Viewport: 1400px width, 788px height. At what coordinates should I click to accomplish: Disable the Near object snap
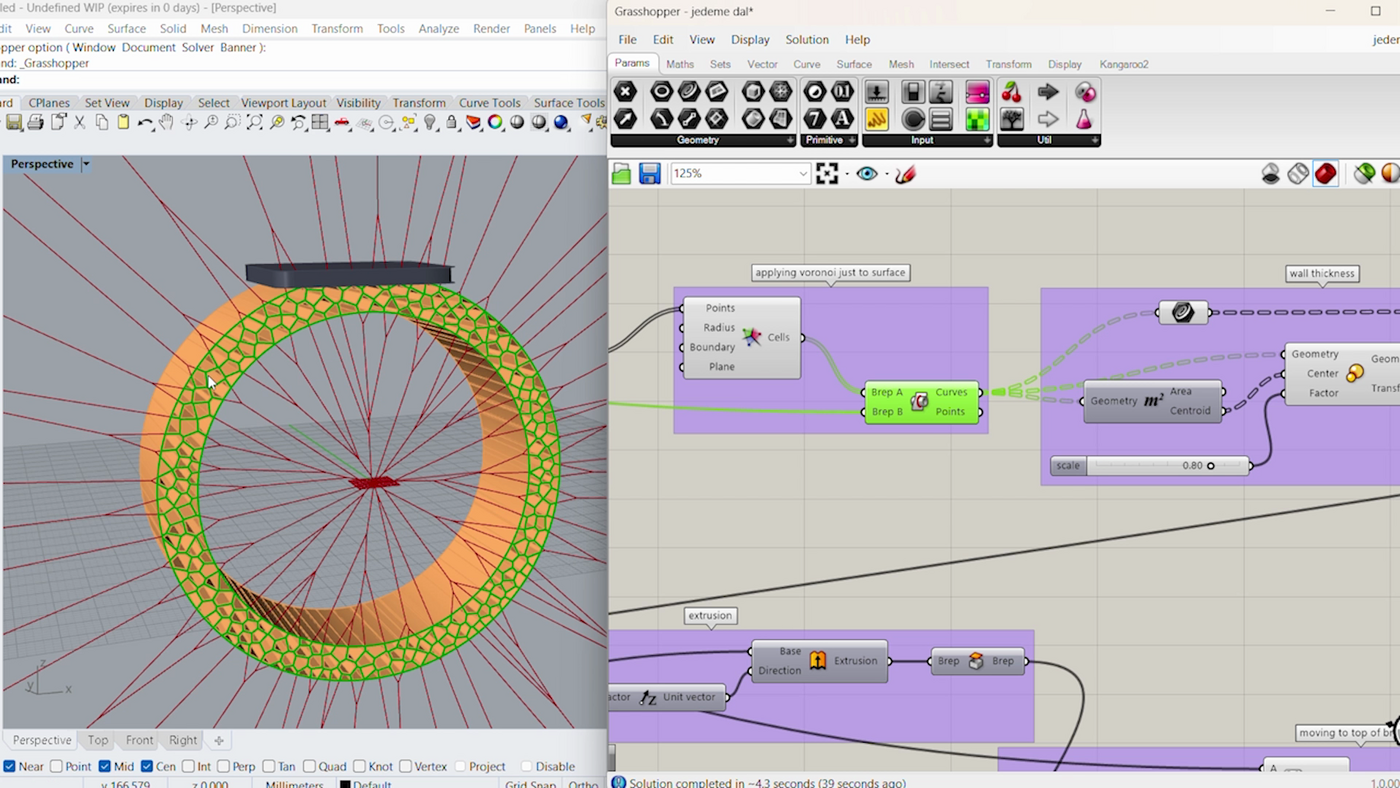[x=10, y=767]
